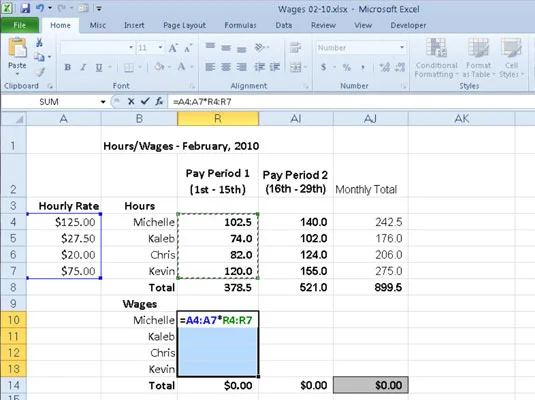Viewport: 535px width, 400px height.
Task: Select cell A4 containing $125.00
Action: (x=64, y=222)
